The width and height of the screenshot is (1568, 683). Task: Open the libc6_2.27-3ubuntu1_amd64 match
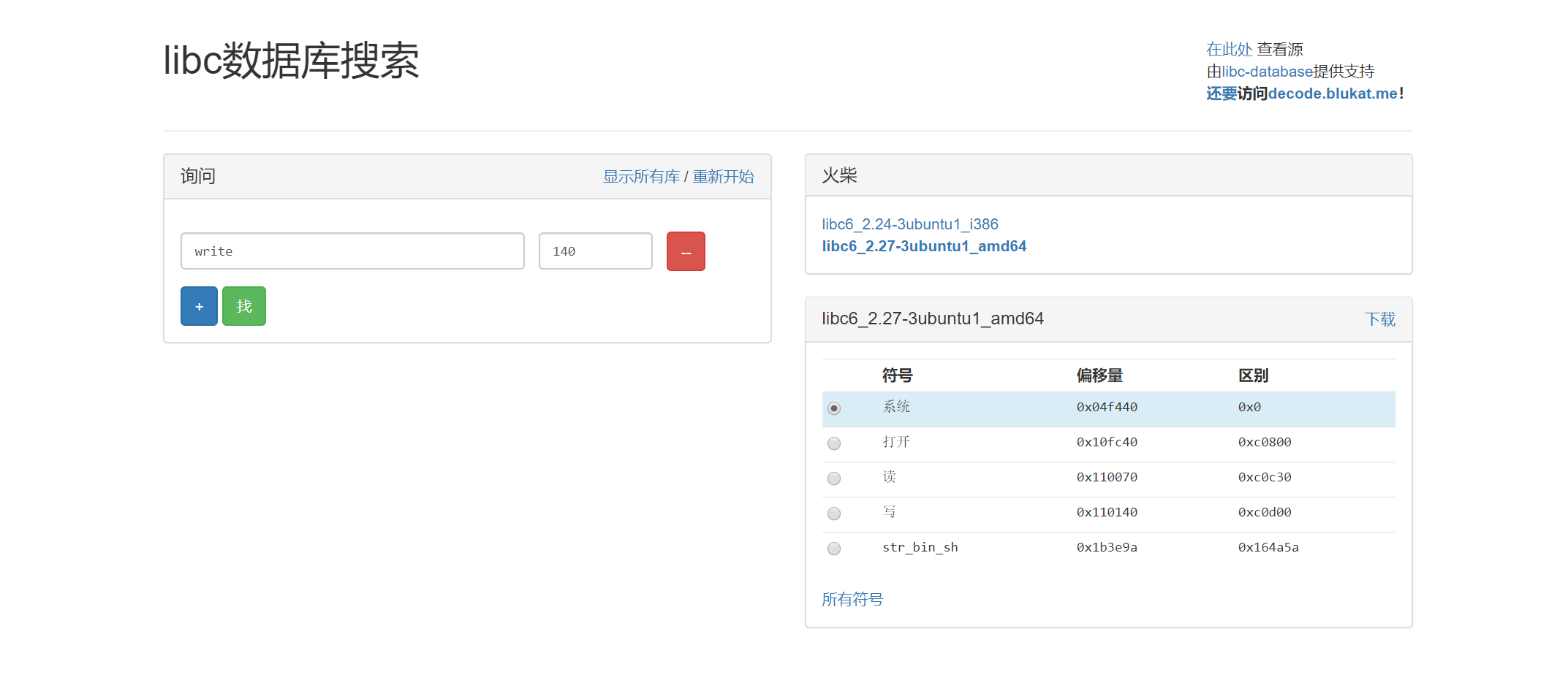tap(924, 246)
